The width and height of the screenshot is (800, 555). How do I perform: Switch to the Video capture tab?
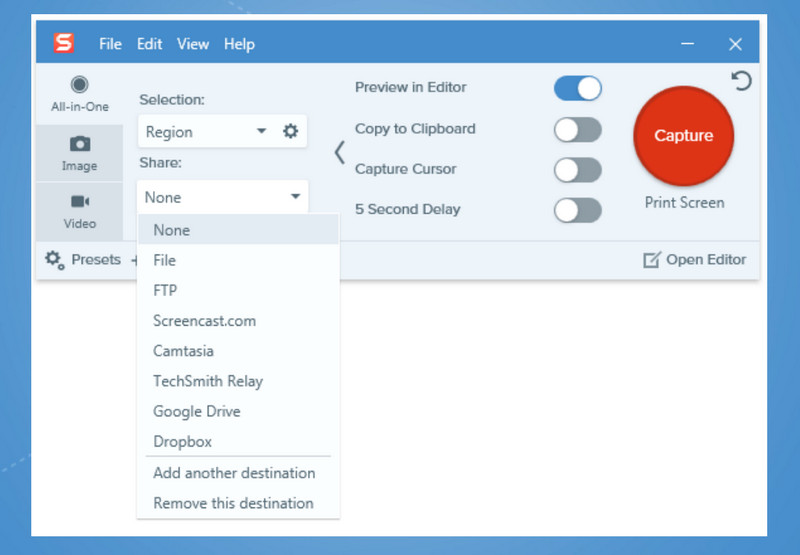[x=80, y=211]
